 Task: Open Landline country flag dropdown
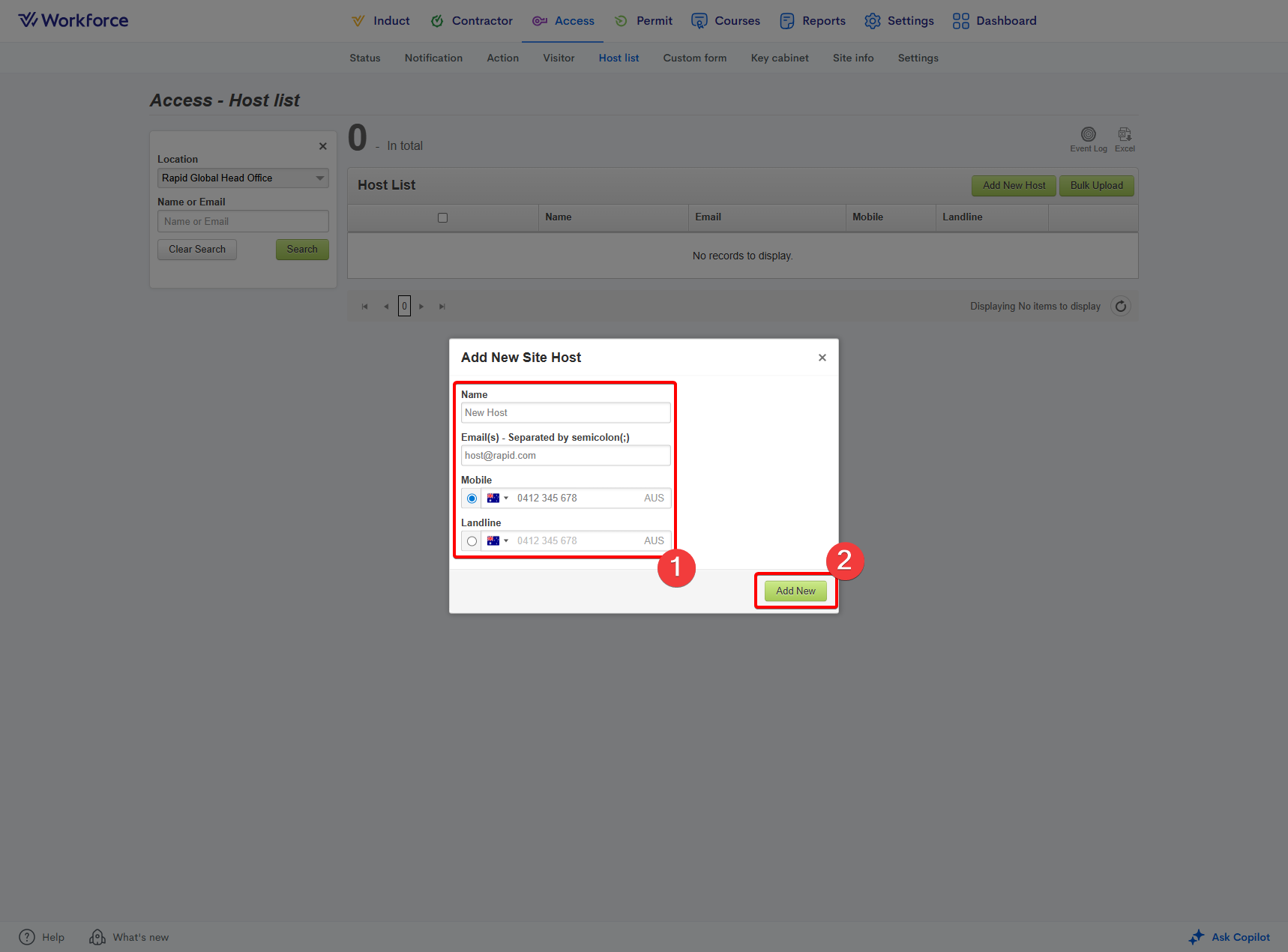498,541
